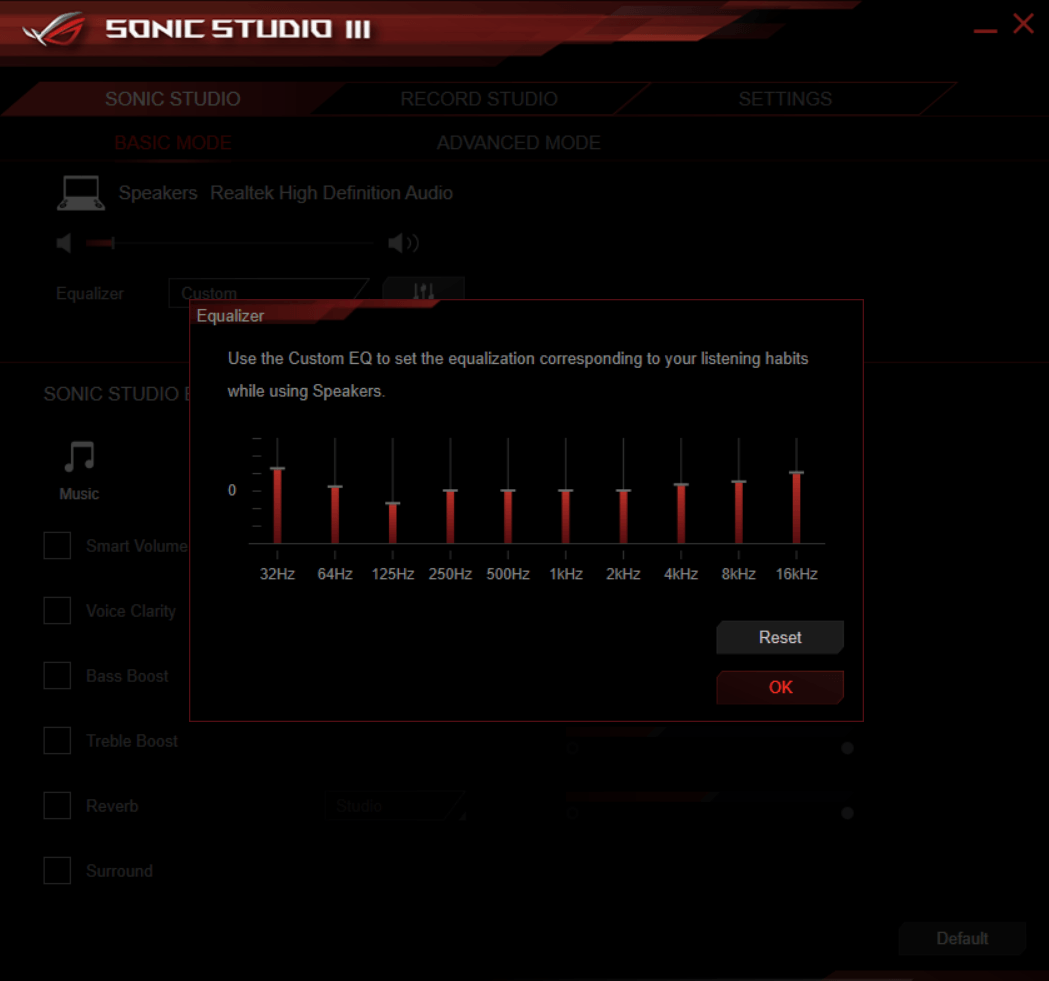1049x981 pixels.
Task: Click the ROG logo in title bar
Action: click(56, 30)
